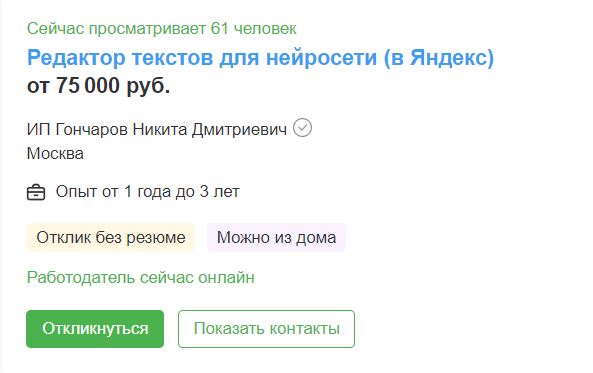This screenshot has height=373, width=593.
Task: Show employer contacts with Показать контакты
Action: pos(267,329)
